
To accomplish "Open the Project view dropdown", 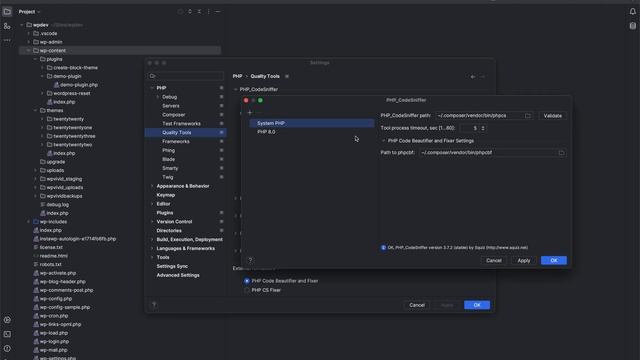I will [x=29, y=12].
